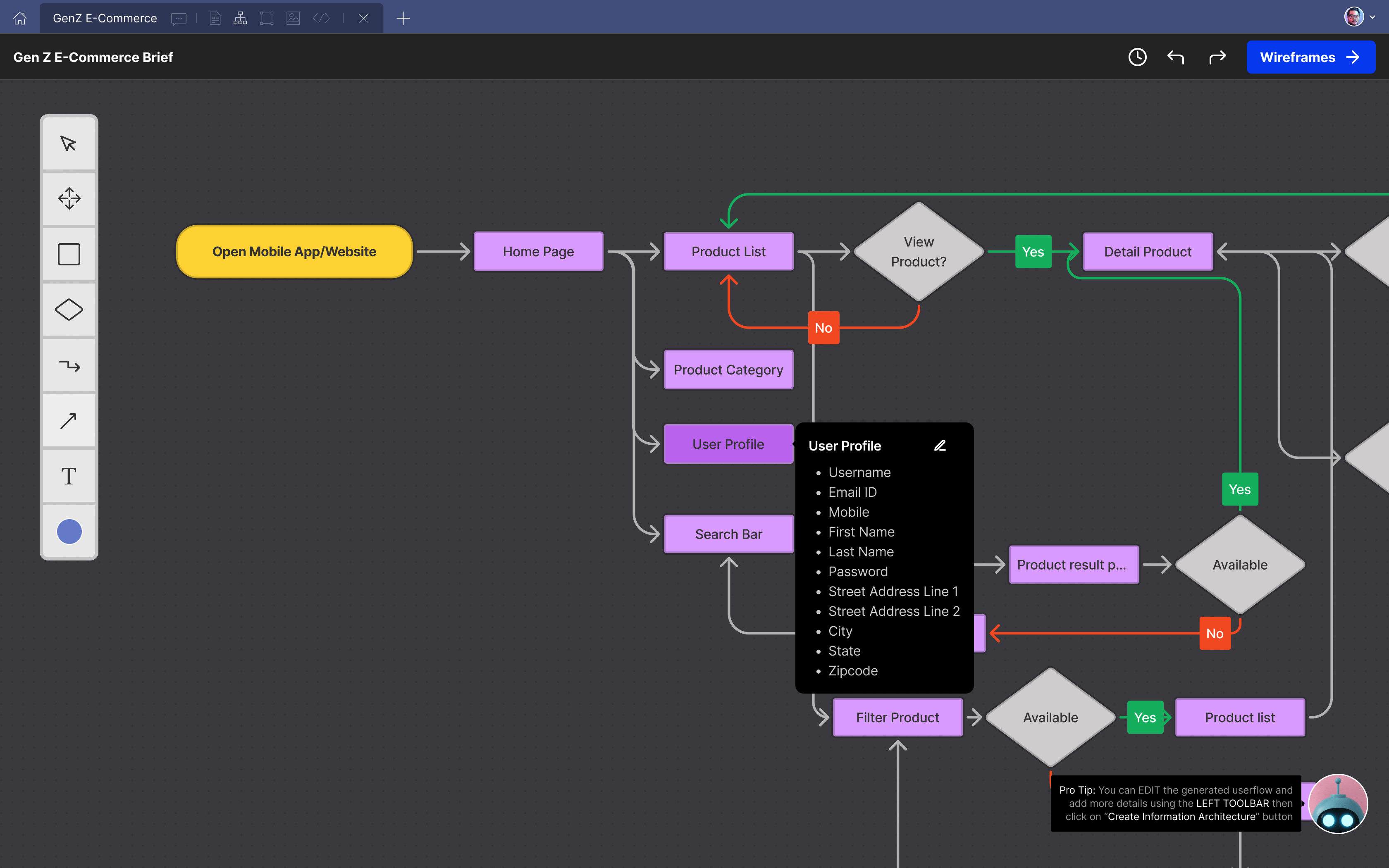
Task: Open version history clock icon
Action: [x=1137, y=57]
